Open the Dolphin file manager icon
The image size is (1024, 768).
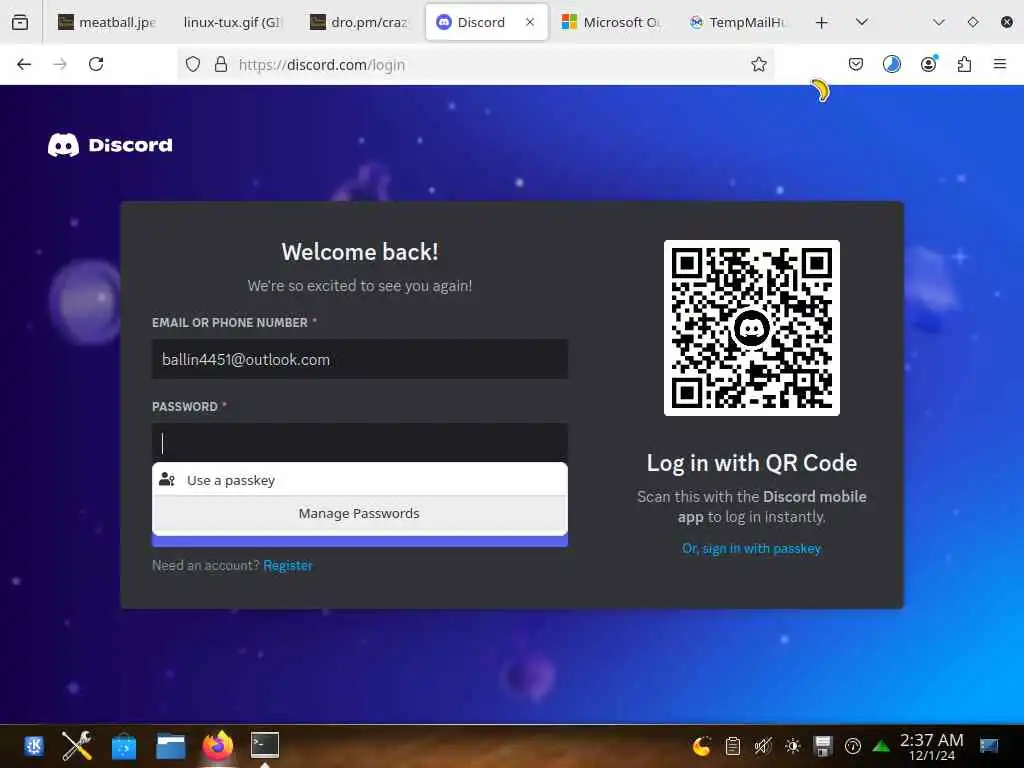170,746
